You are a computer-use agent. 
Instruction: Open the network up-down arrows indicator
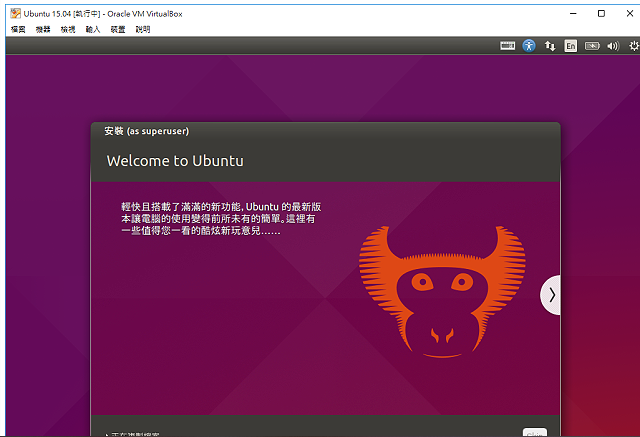tap(550, 46)
